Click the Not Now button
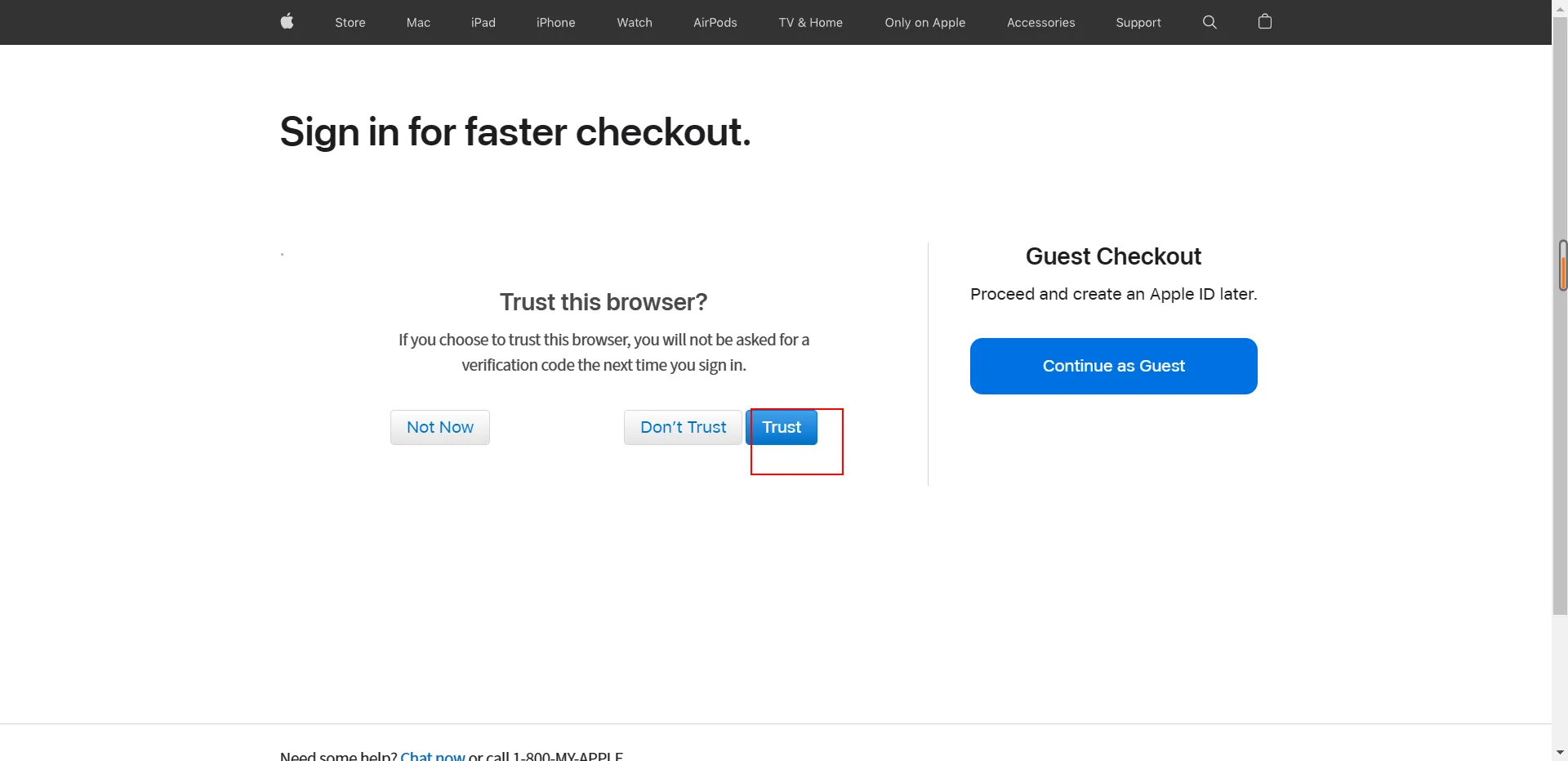This screenshot has height=761, width=1568. [x=439, y=427]
